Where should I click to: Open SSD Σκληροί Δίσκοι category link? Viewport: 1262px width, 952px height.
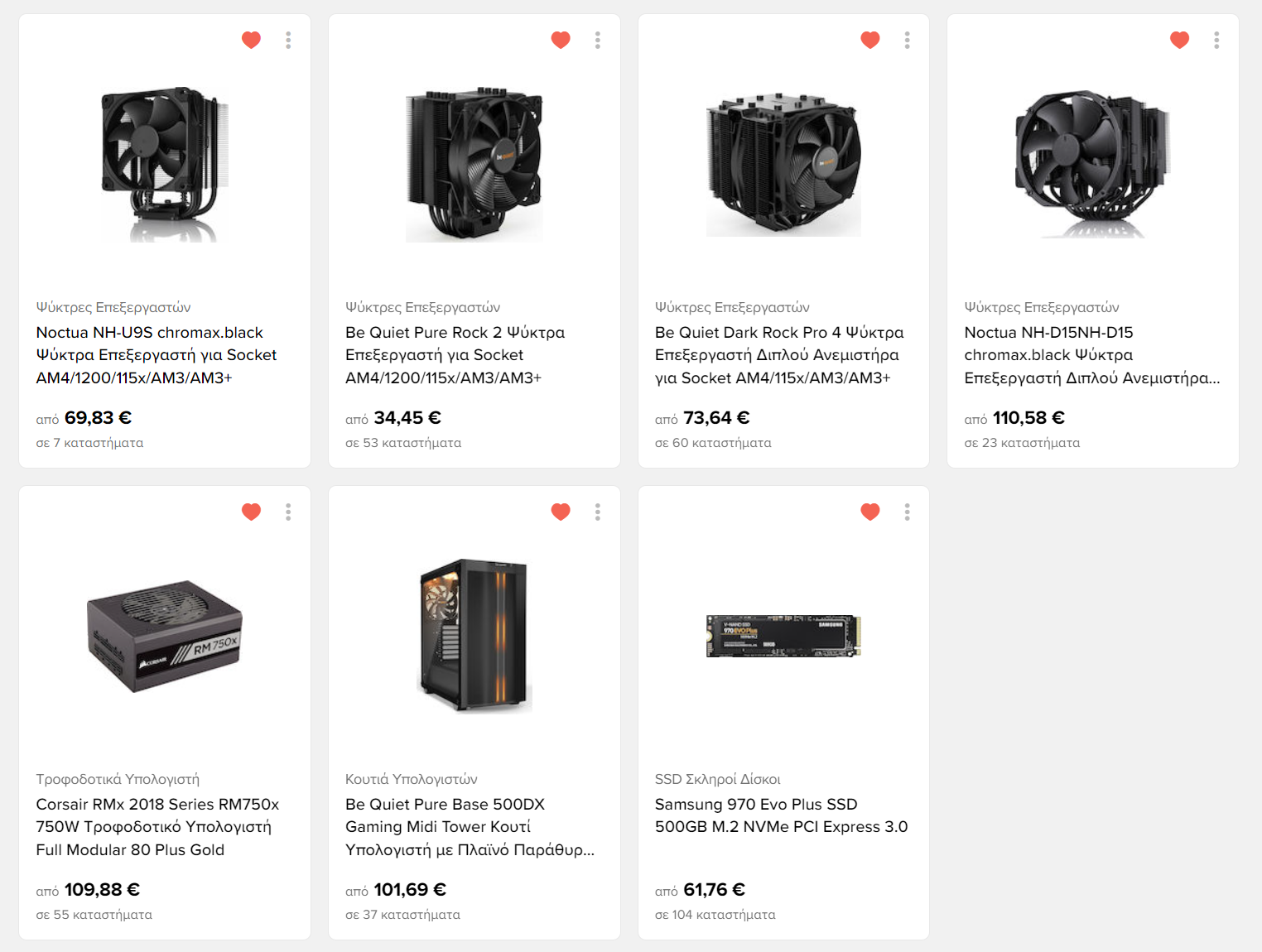point(718,779)
